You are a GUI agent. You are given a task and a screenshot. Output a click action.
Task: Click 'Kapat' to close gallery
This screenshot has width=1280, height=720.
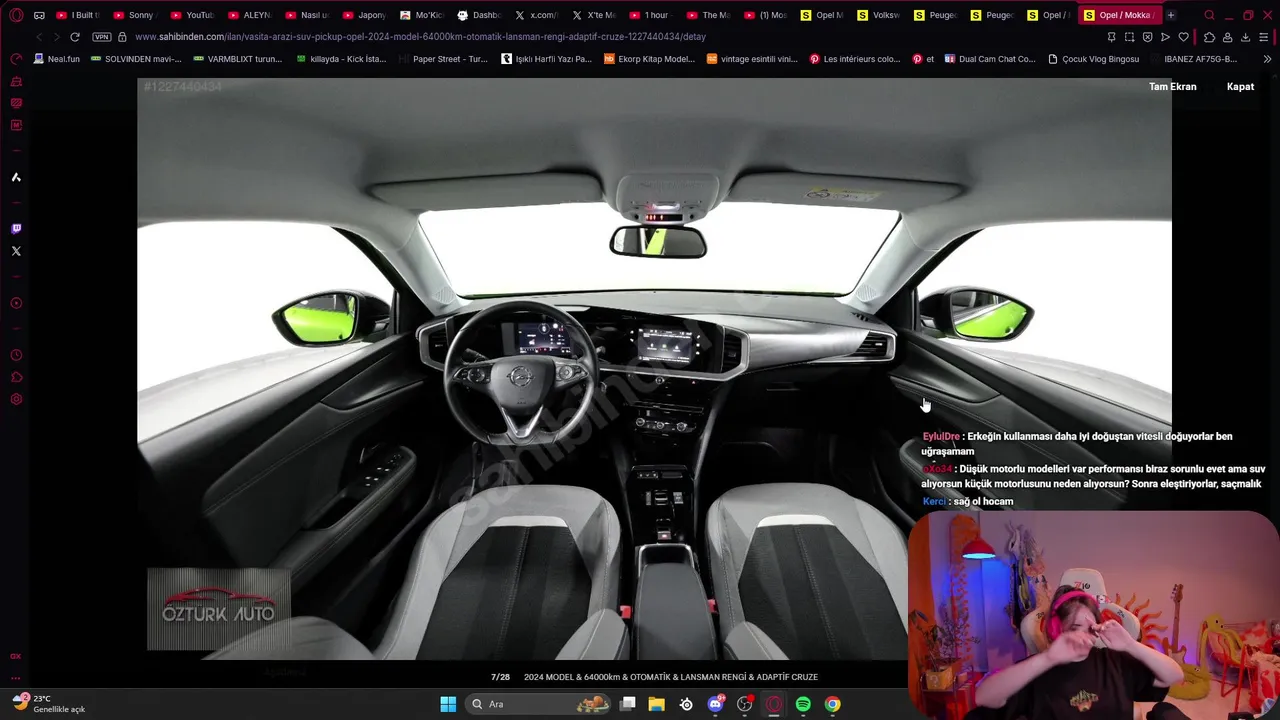tap(1240, 87)
